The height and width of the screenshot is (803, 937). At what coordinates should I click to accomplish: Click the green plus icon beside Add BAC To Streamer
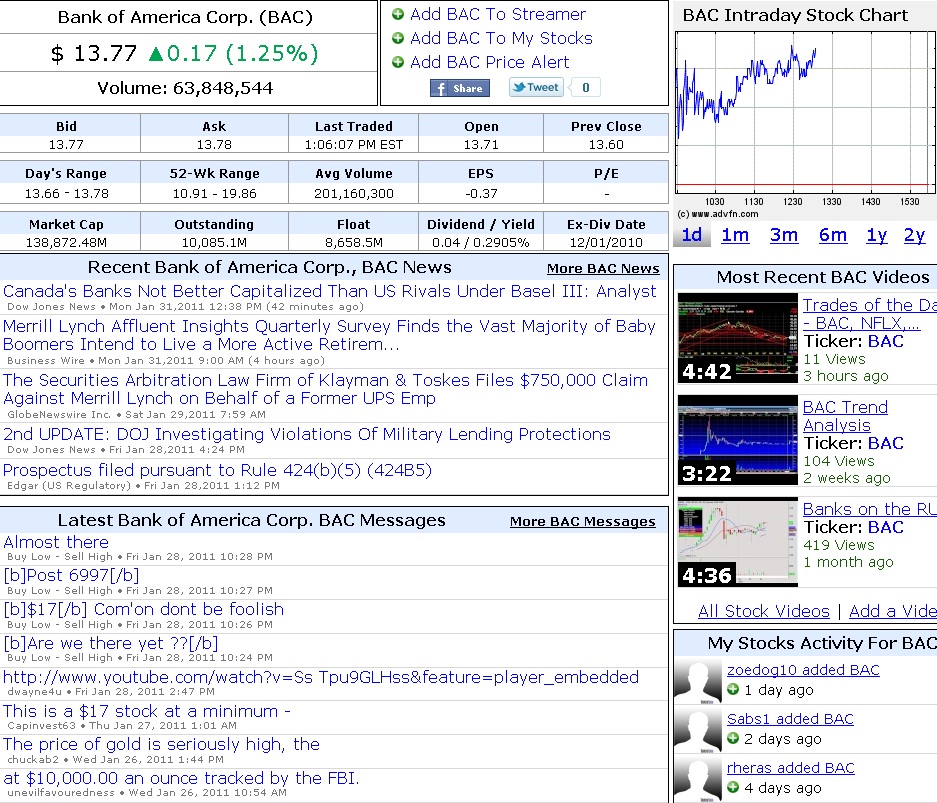pos(398,14)
